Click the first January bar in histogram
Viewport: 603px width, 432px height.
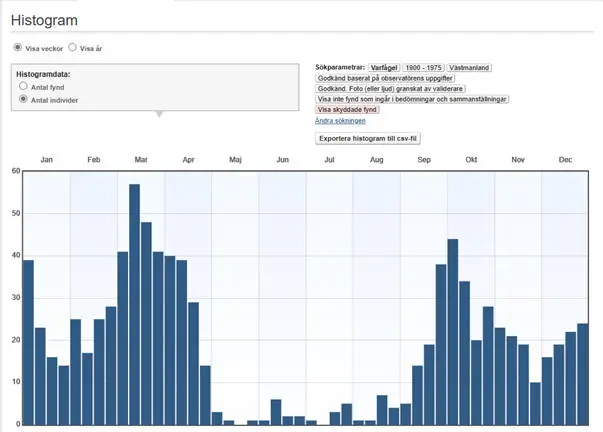[x=28, y=341]
